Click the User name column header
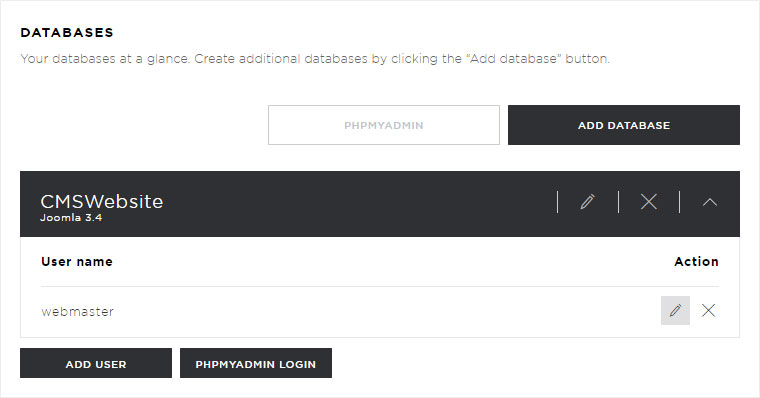 (77, 262)
